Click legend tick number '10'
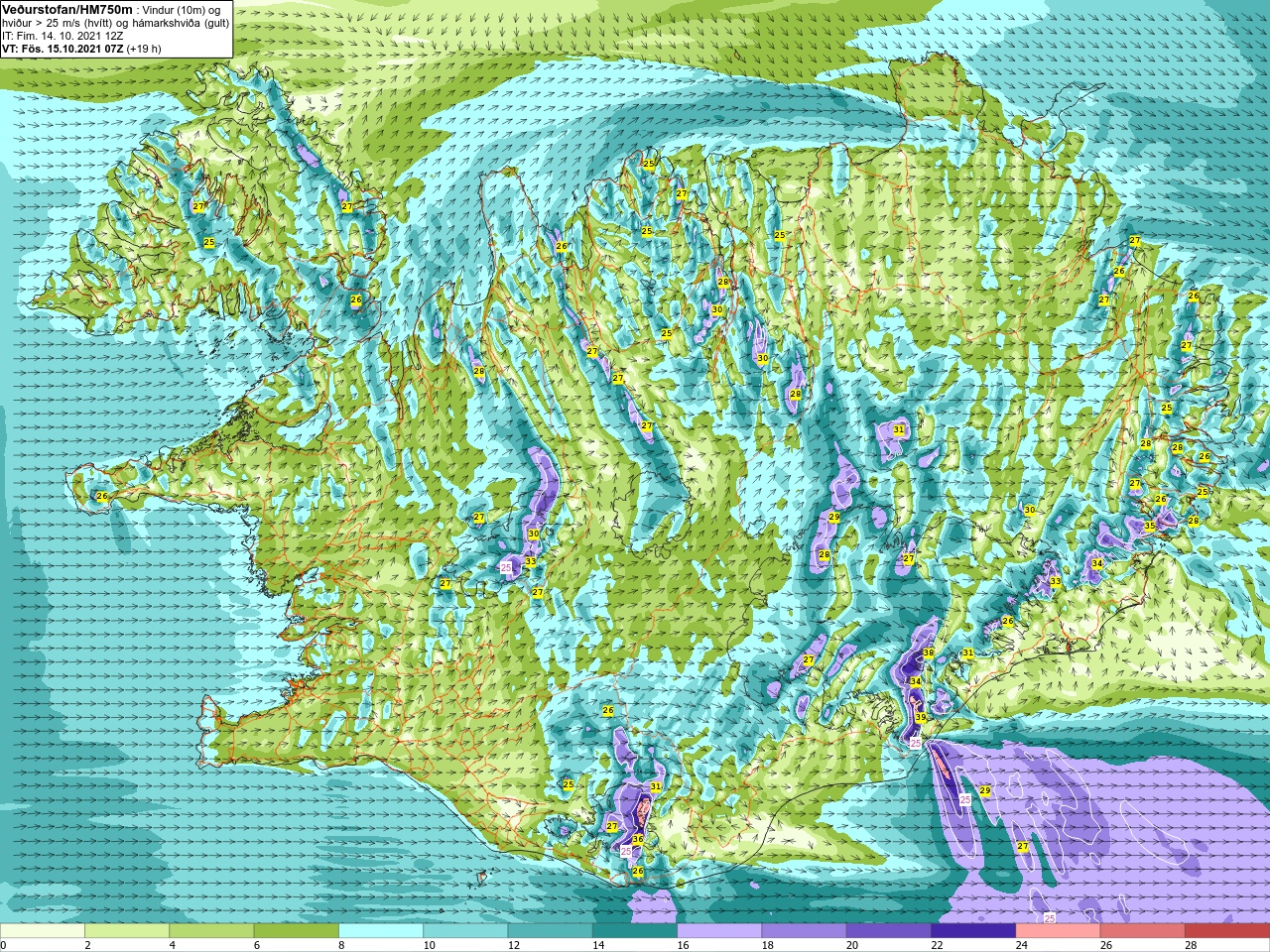Viewport: 1270px width, 952px height. (x=430, y=945)
